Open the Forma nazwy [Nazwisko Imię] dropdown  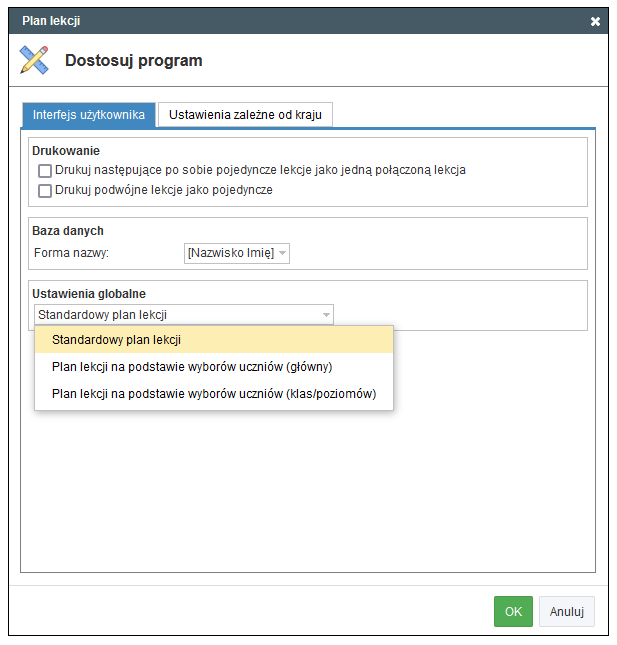pyautogui.click(x=237, y=253)
